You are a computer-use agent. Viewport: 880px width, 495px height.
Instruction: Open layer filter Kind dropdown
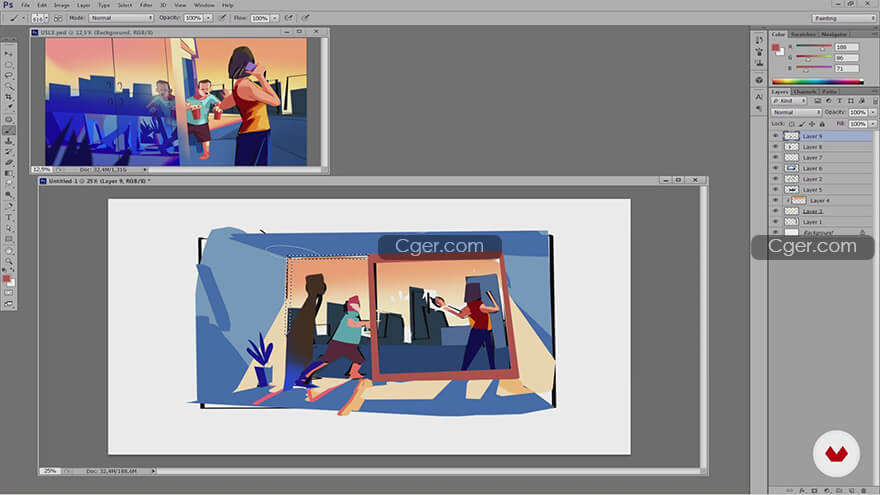[789, 100]
